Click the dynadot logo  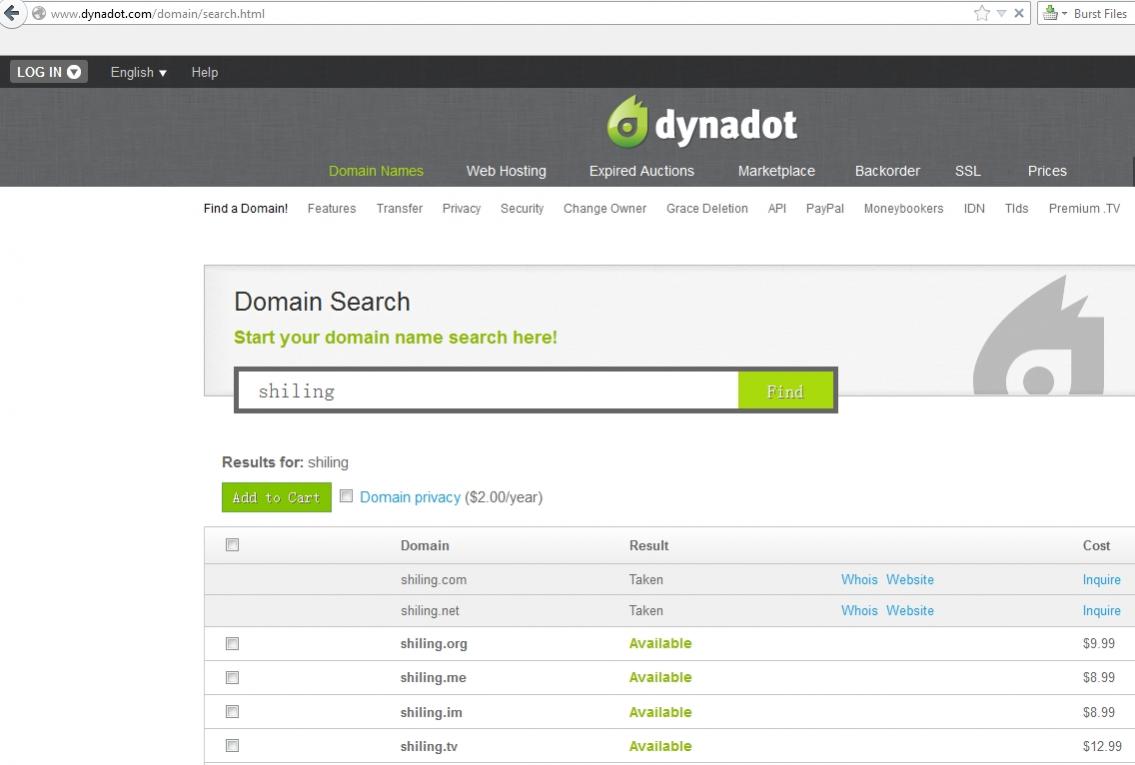point(701,122)
